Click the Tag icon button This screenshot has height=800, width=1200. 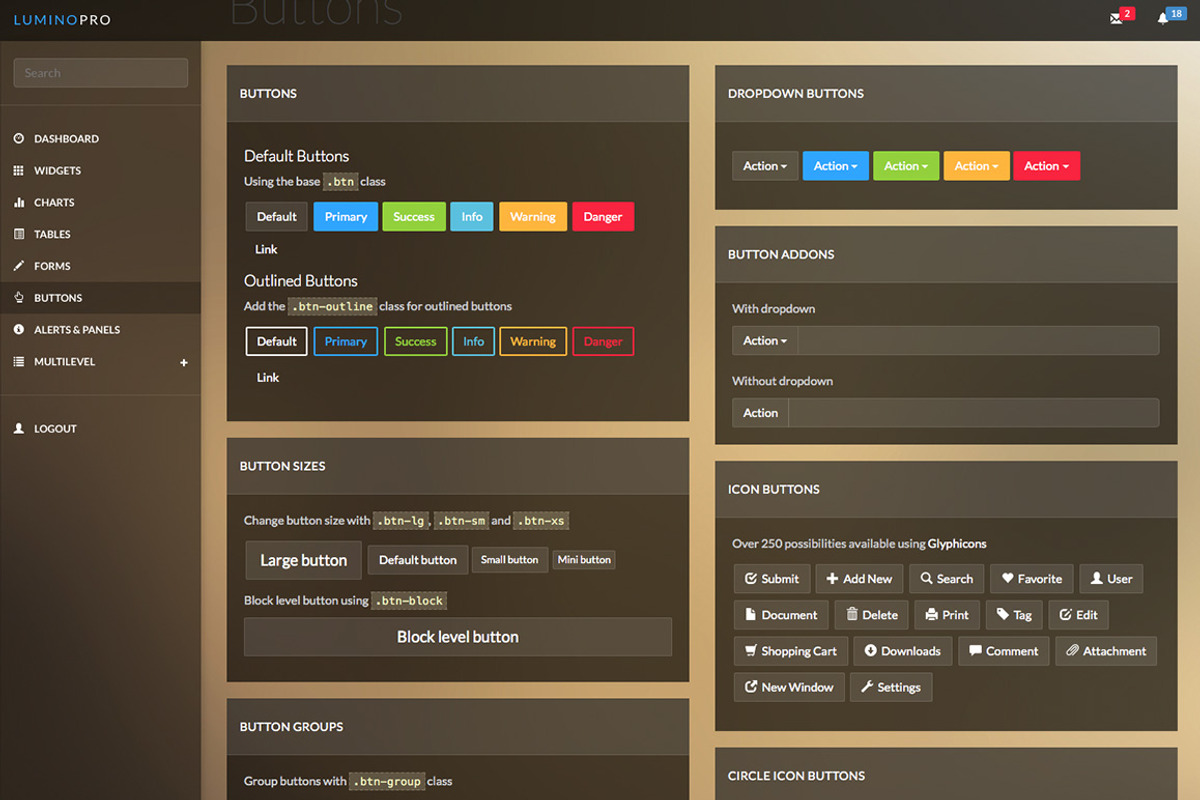tap(1014, 615)
